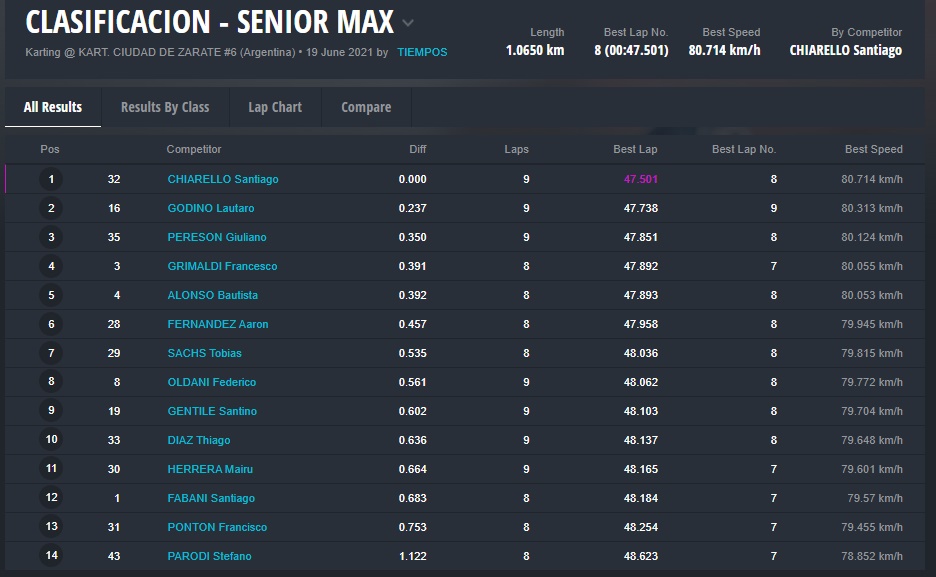
Task: Click the position 14 circle badge
Action: pos(51,556)
